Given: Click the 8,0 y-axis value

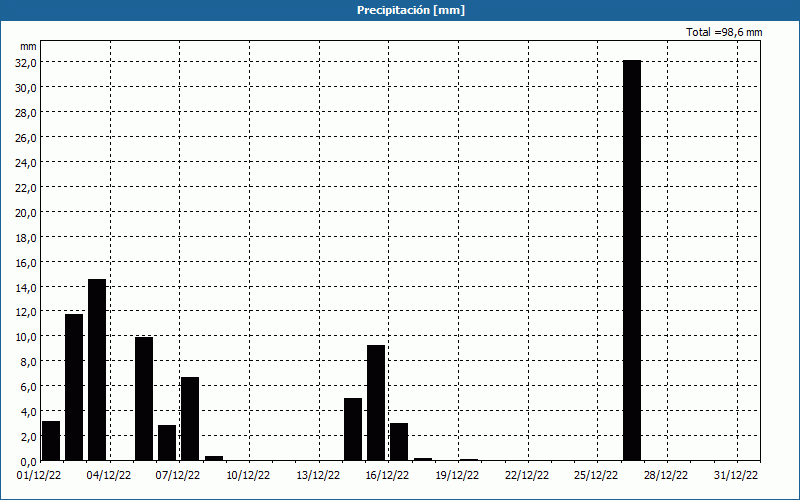Looking at the screenshot, I should (28, 362).
